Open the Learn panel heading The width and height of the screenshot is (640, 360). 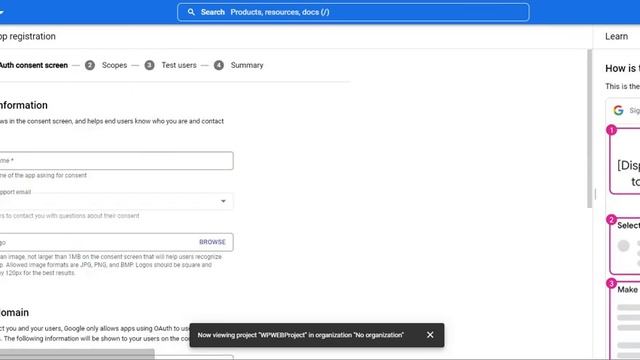pos(616,36)
